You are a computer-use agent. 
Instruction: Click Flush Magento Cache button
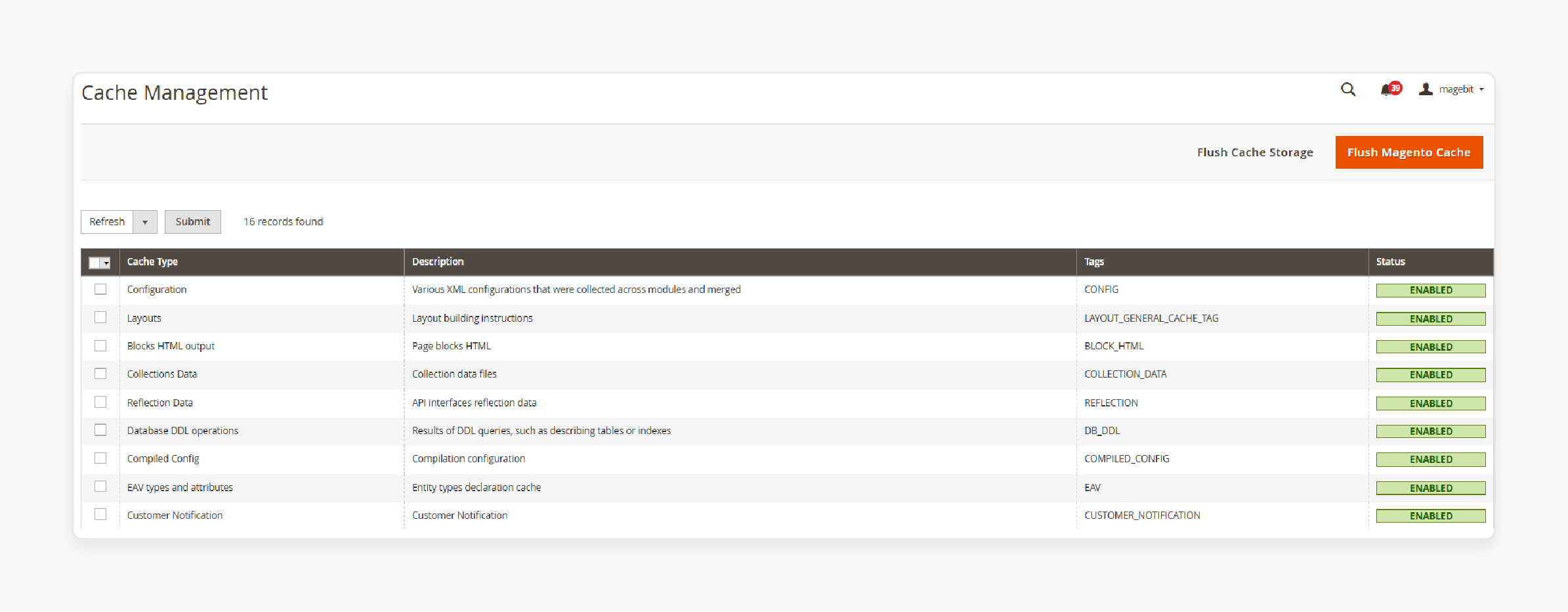coord(1409,152)
